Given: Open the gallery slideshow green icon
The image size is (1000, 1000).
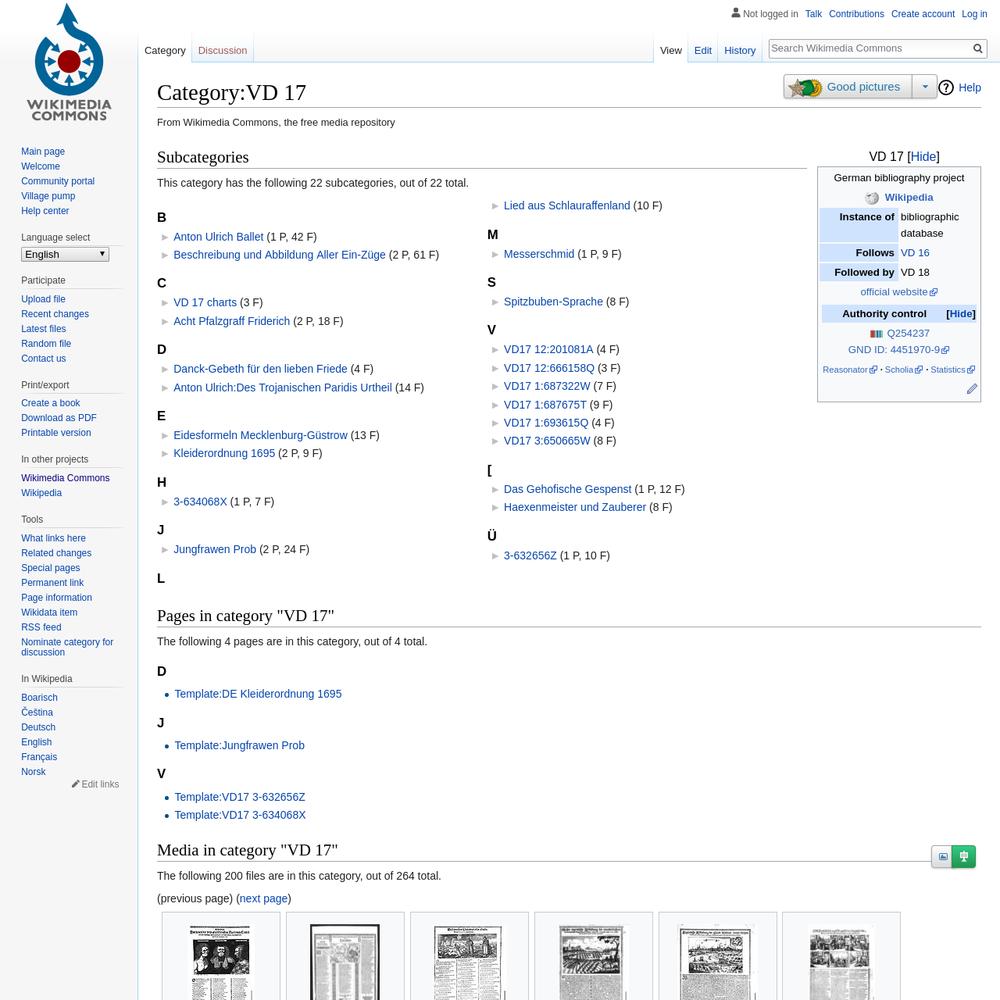Looking at the screenshot, I should pos(964,857).
